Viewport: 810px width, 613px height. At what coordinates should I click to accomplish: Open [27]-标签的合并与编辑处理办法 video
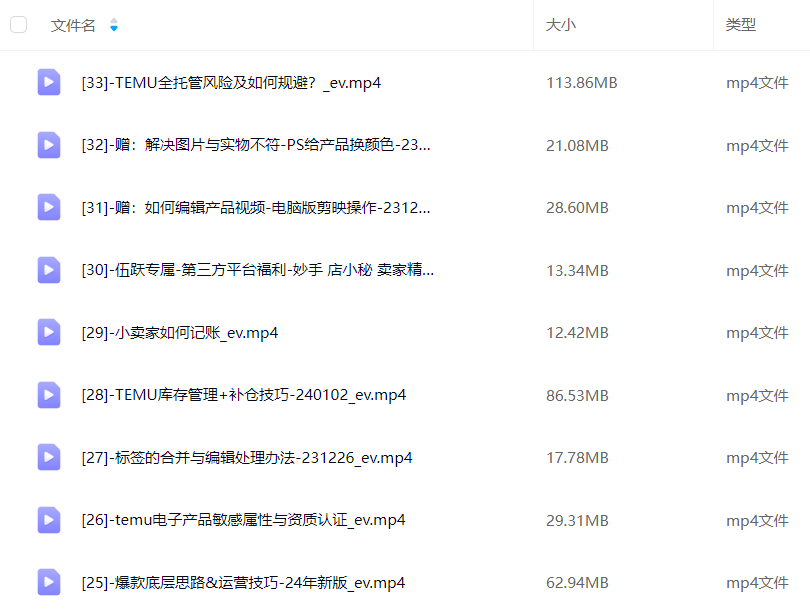(246, 458)
